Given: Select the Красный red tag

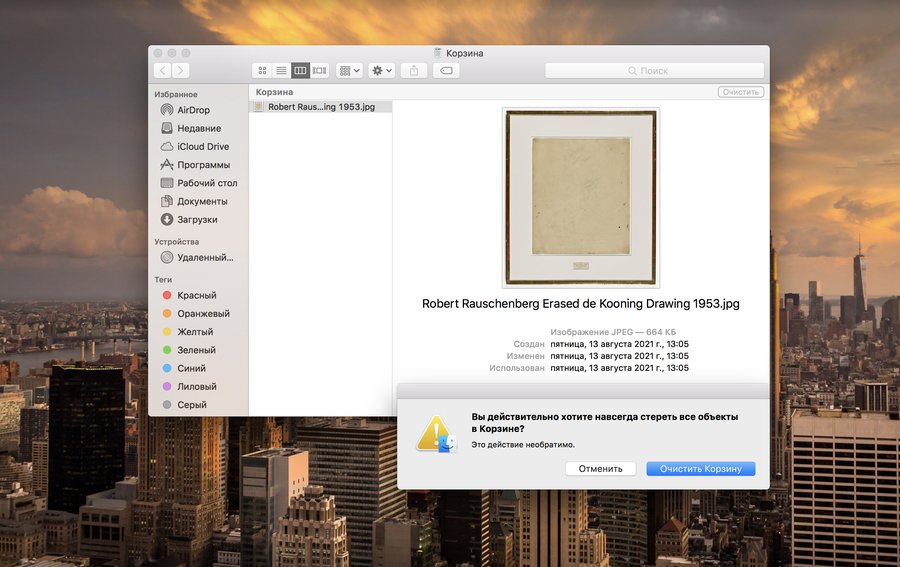Looking at the screenshot, I should 196,296.
